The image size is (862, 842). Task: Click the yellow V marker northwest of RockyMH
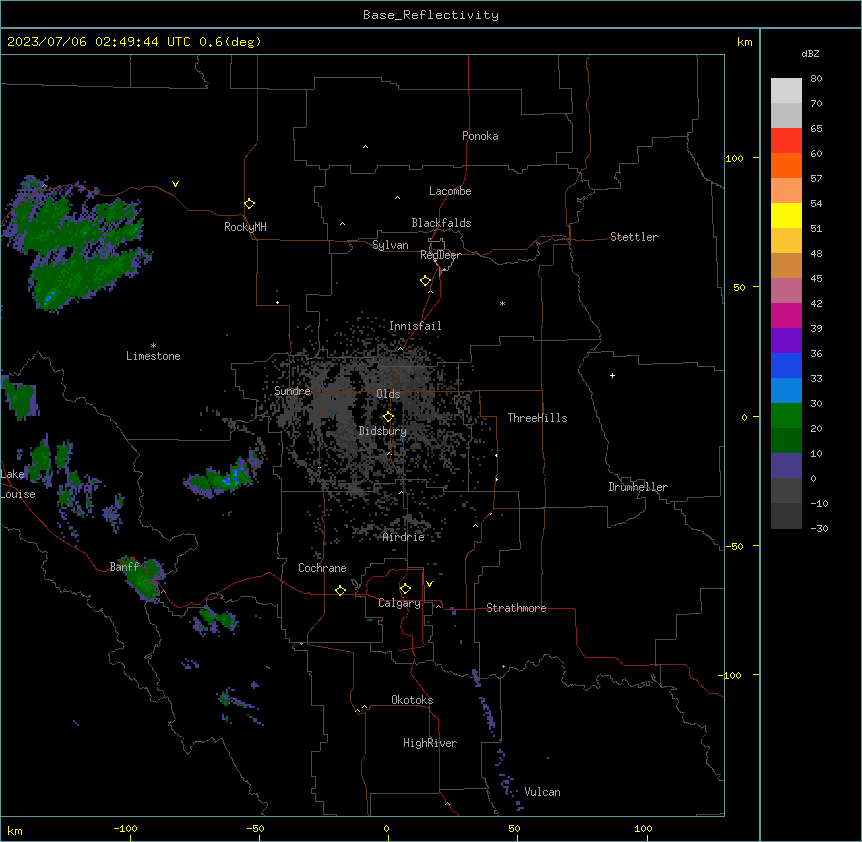click(175, 184)
